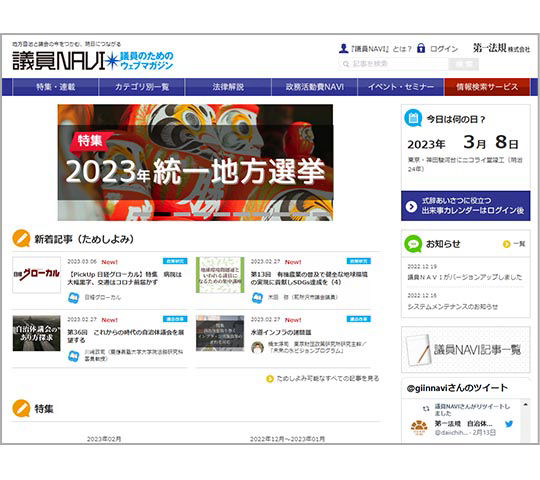Click the author icon under 第13回 article

pos(257,298)
